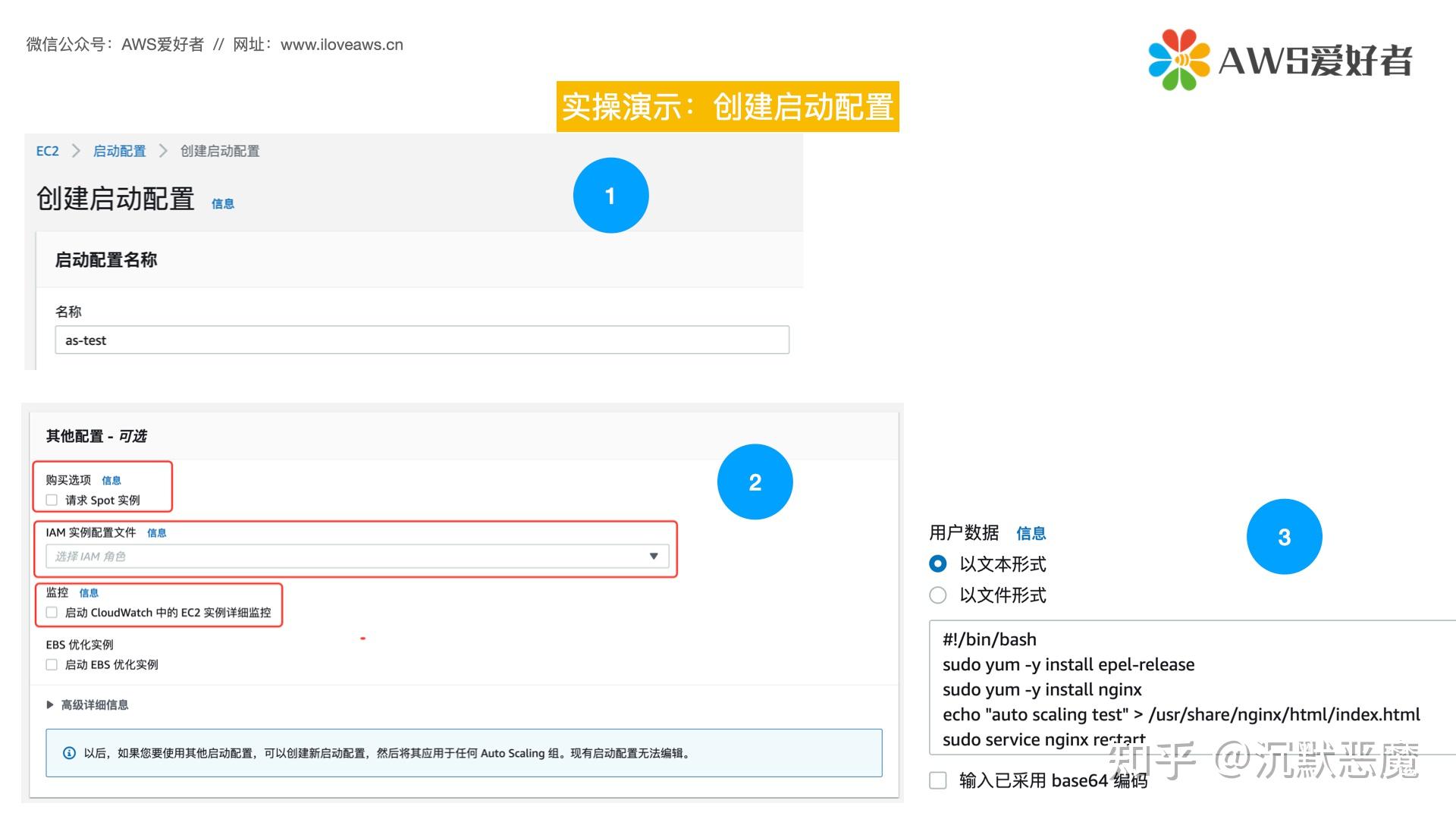Click the 其他配置 - 可选 heading
Image resolution: width=1456 pixels, height=819 pixels.
(96, 436)
